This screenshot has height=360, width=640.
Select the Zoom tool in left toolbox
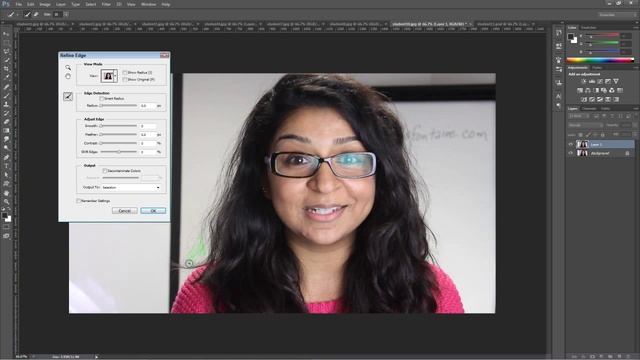[x=6, y=202]
